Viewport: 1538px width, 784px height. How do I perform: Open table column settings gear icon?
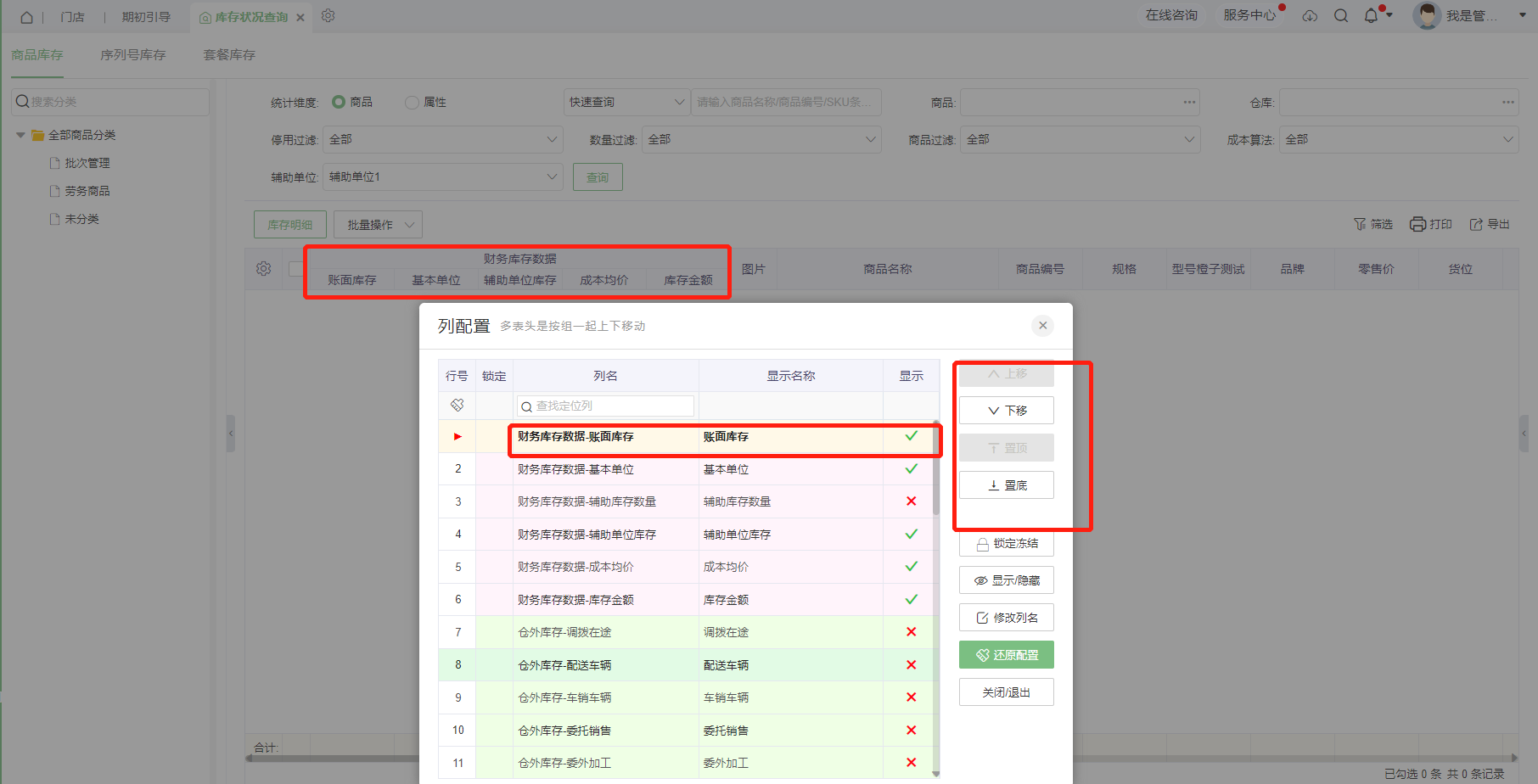[x=264, y=269]
